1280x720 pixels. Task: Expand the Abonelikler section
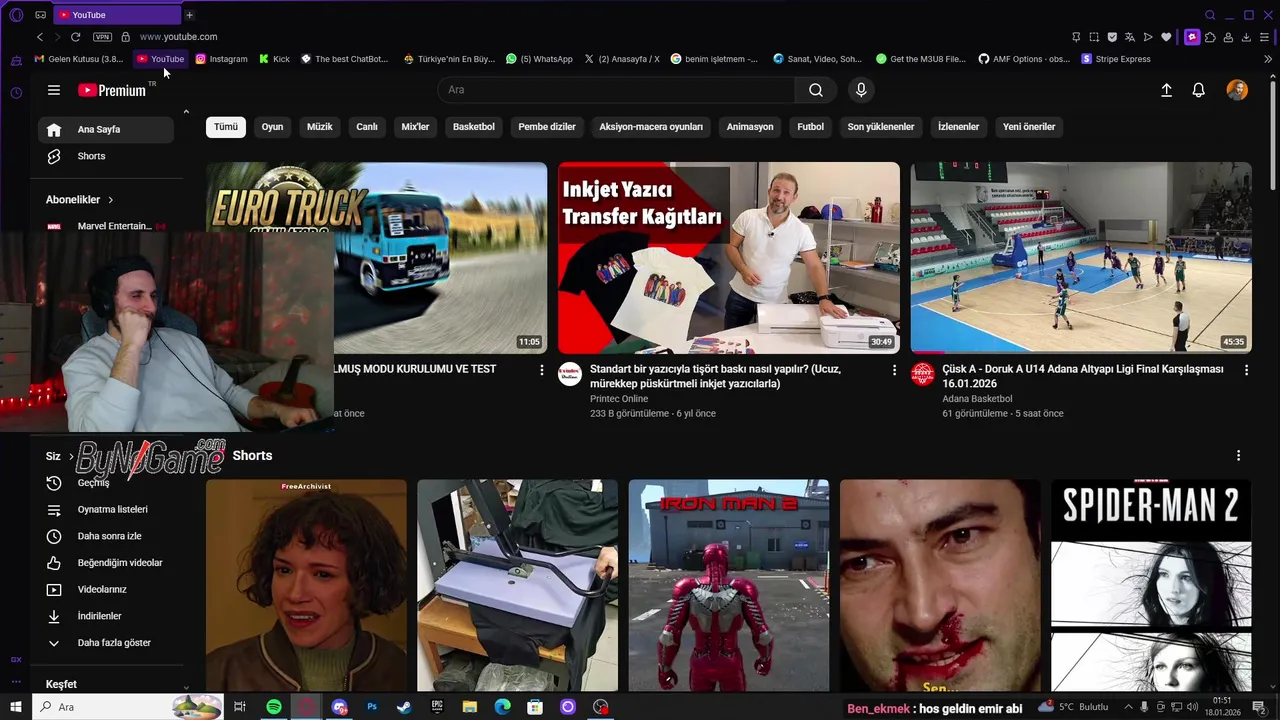(79, 200)
